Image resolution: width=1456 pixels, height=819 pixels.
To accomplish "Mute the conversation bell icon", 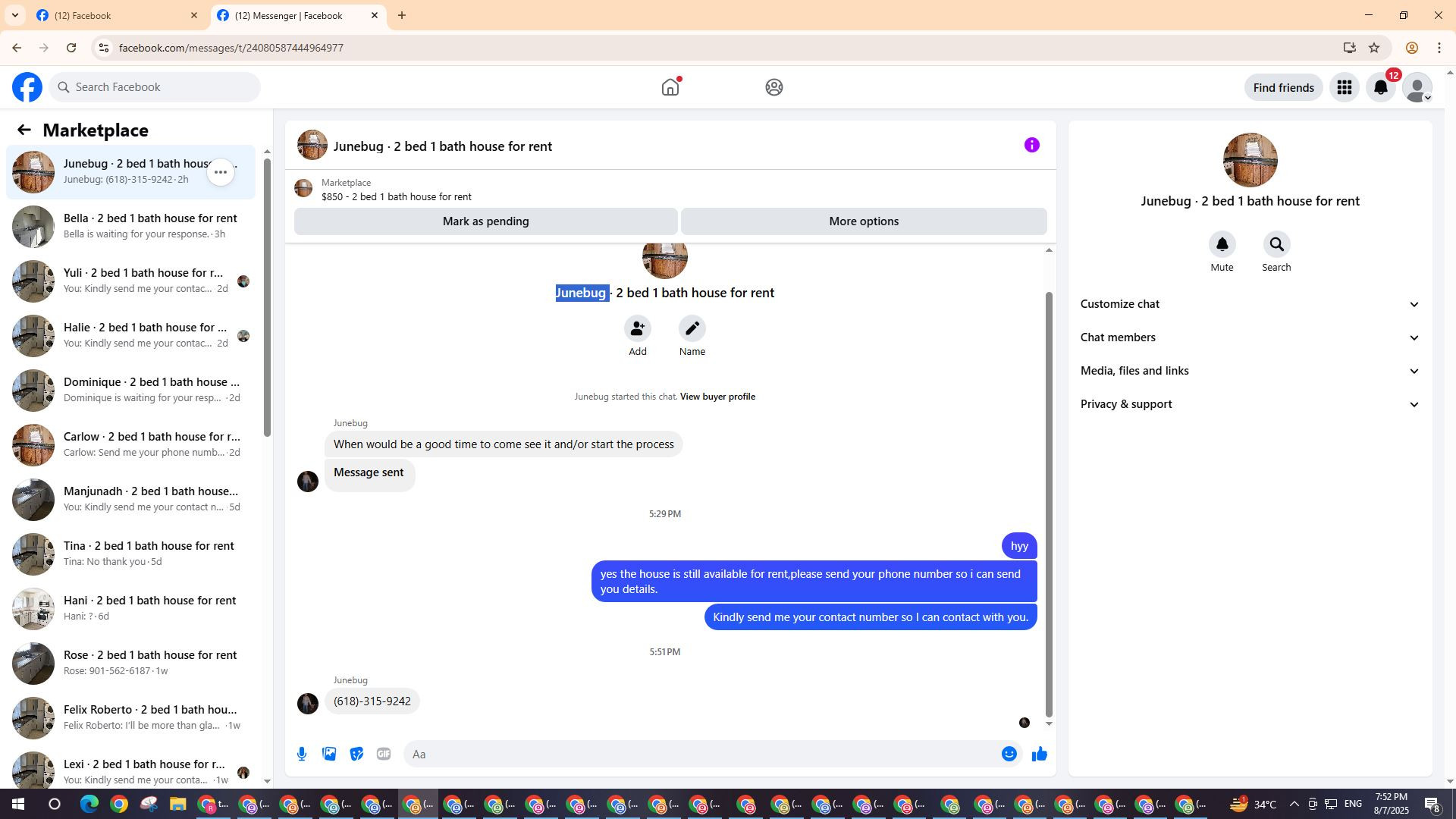I will (x=1222, y=244).
